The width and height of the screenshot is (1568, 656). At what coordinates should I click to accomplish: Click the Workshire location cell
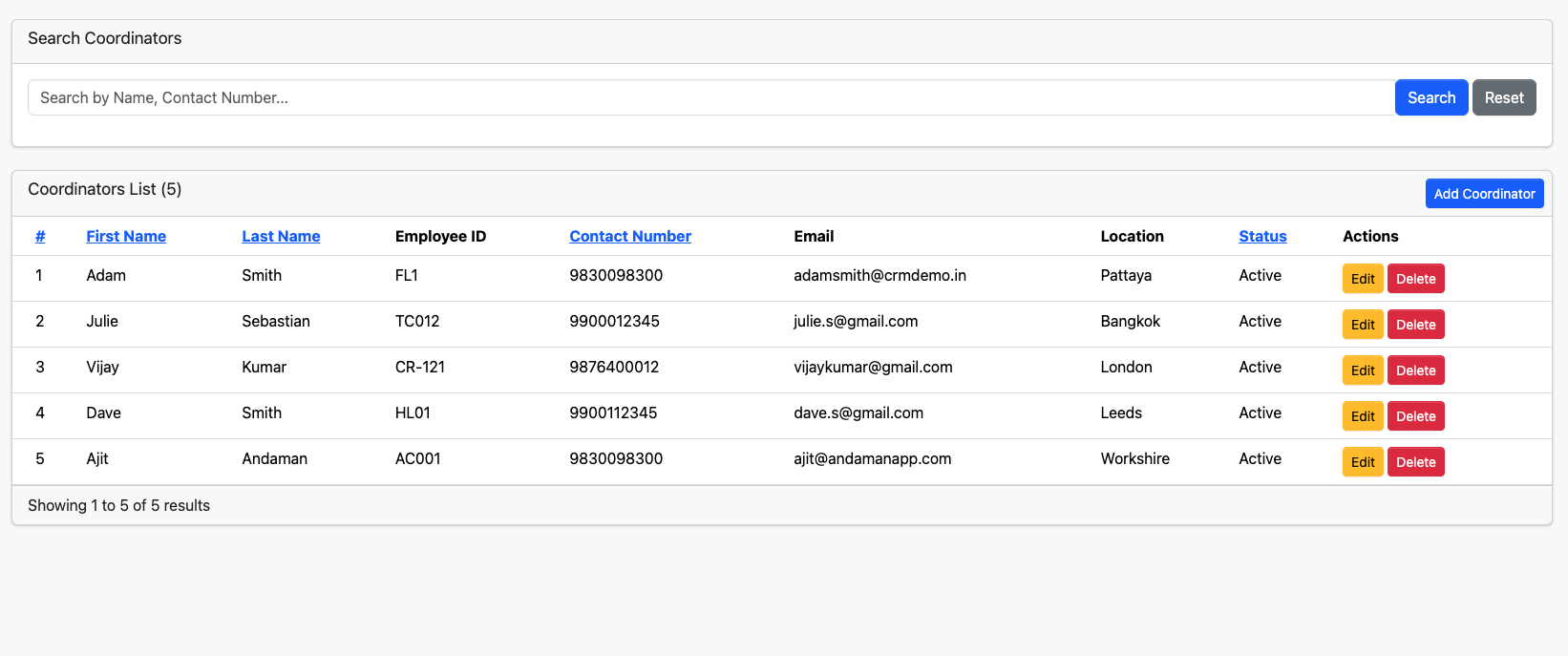point(1134,458)
